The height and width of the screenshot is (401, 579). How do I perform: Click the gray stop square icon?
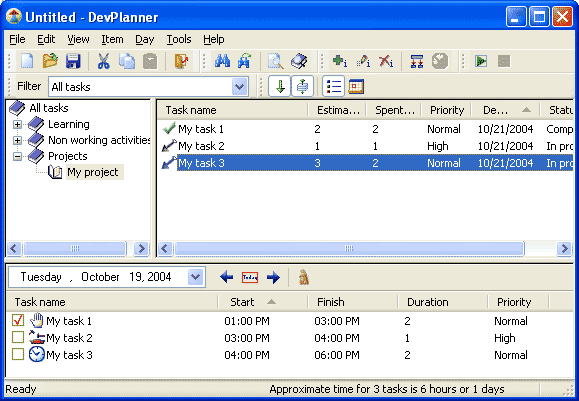pyautogui.click(x=504, y=61)
